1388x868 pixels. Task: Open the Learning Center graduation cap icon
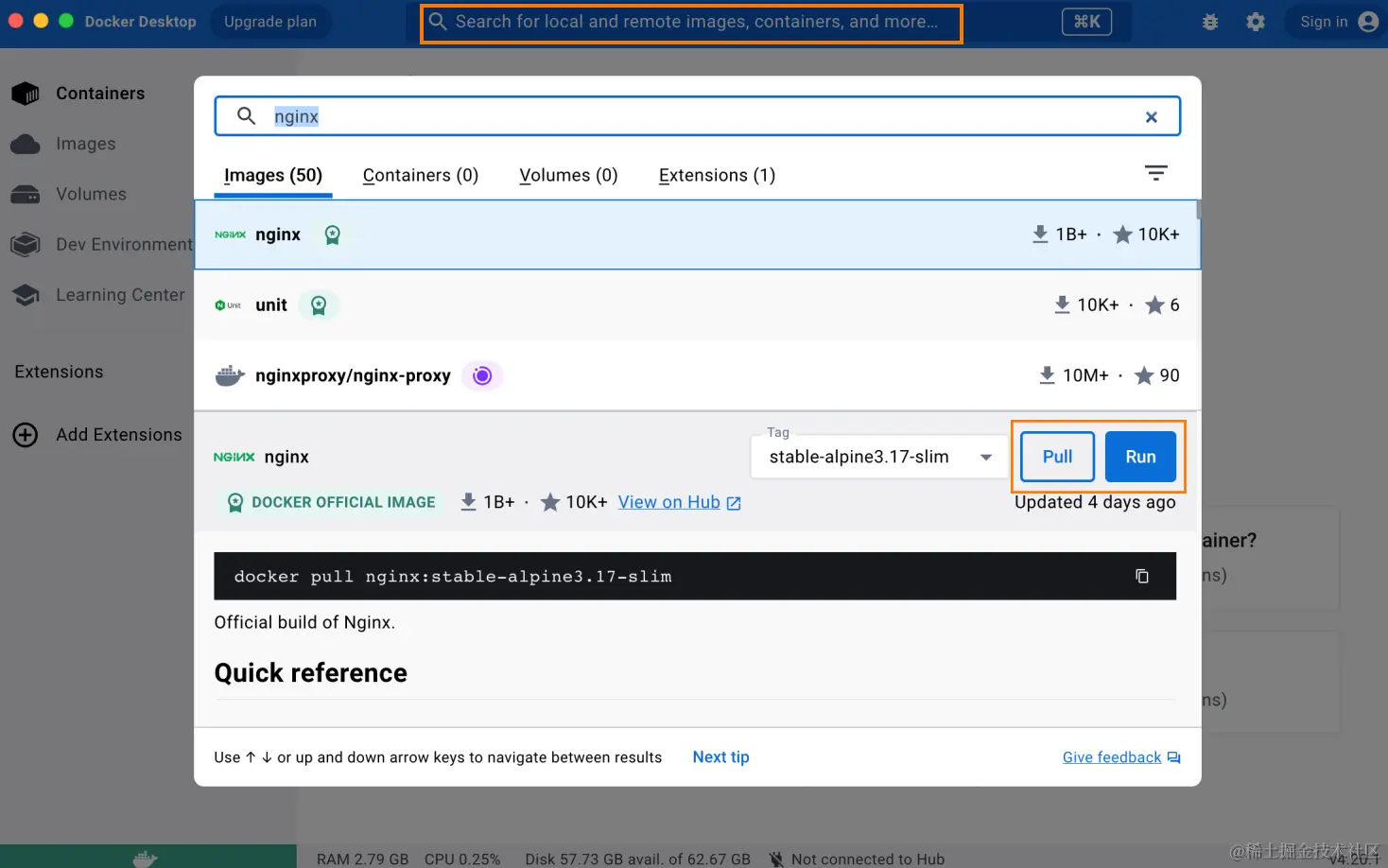(x=26, y=295)
